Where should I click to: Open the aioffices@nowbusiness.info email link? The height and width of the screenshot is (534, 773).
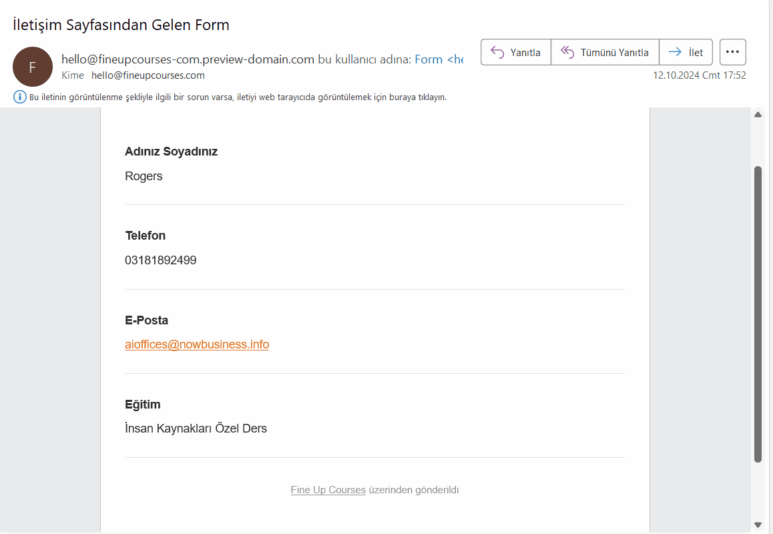(197, 345)
